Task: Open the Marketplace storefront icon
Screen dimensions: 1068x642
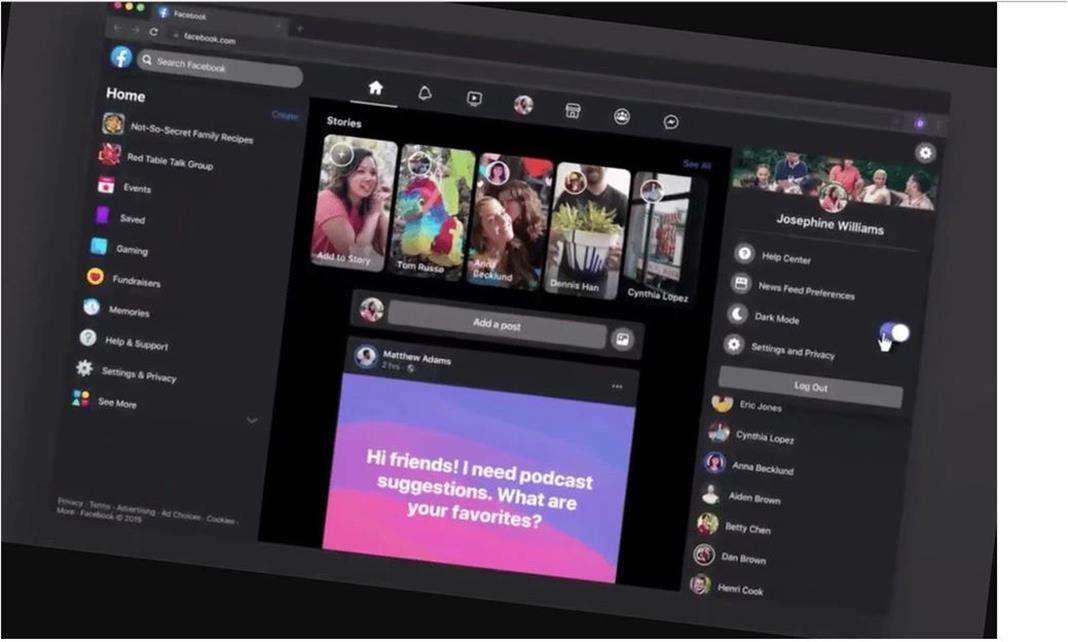Action: click(573, 110)
